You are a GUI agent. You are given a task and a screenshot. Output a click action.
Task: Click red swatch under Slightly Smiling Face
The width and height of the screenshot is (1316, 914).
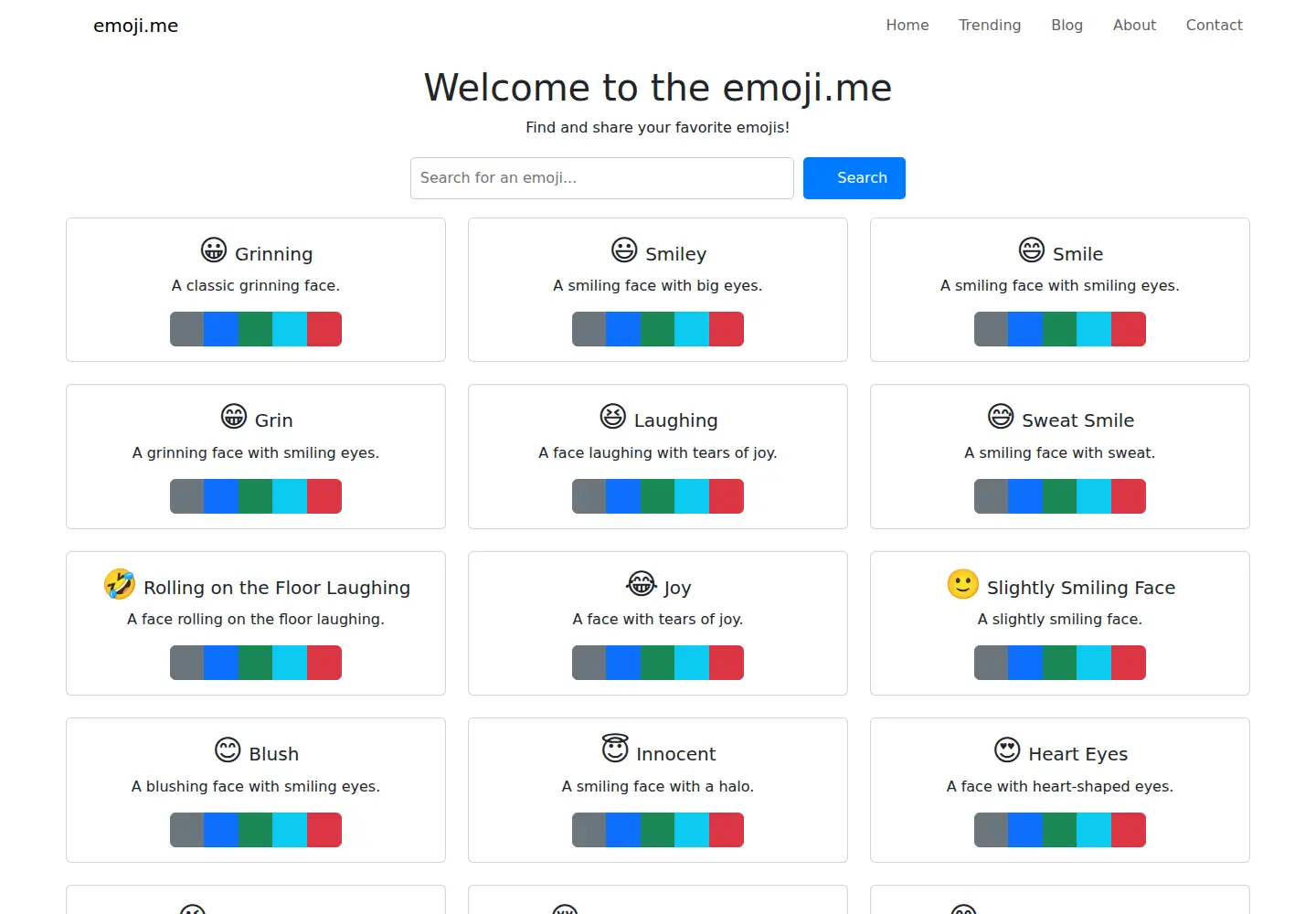tap(1129, 663)
